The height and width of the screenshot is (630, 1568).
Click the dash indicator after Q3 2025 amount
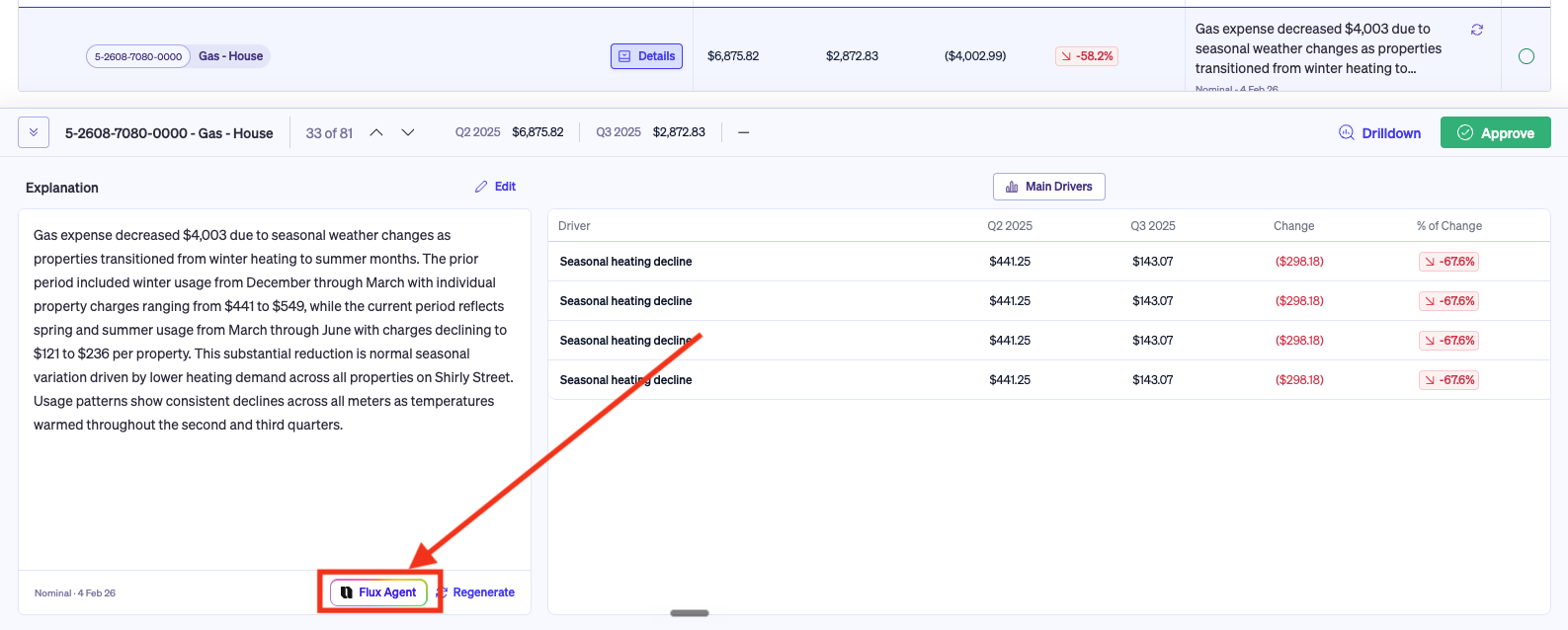[x=744, y=132]
